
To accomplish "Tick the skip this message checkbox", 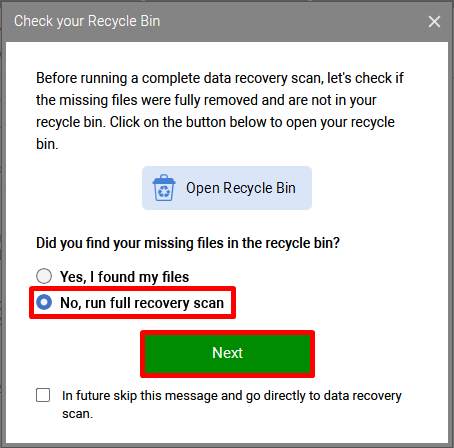I will [x=43, y=395].
